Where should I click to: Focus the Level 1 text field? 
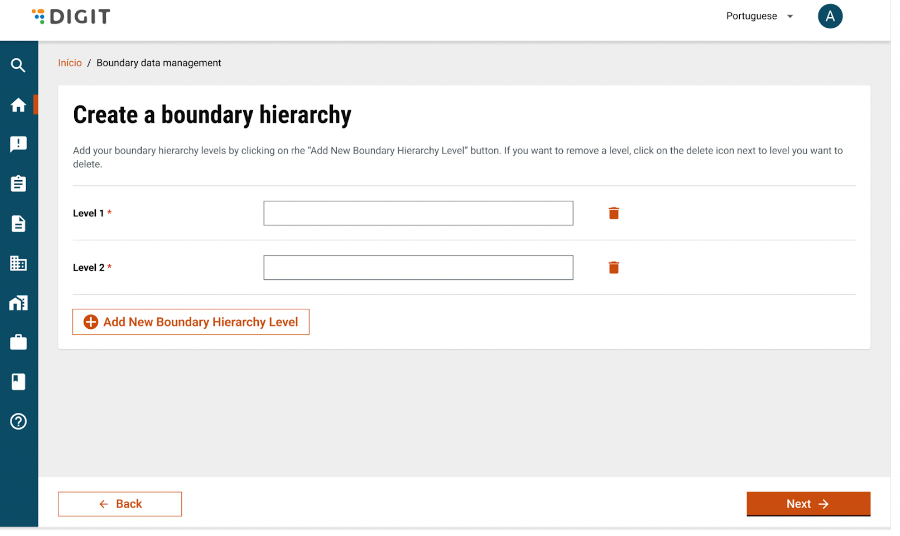418,213
